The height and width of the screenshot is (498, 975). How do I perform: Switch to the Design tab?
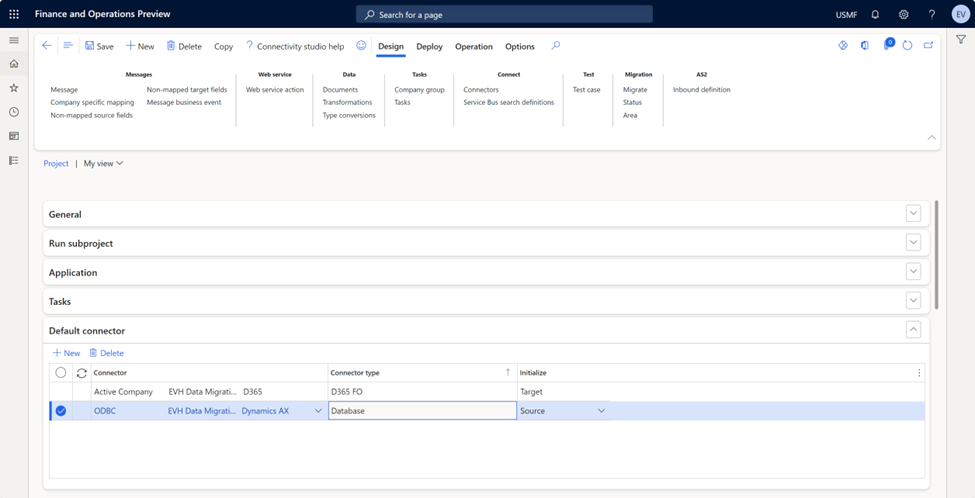pos(390,47)
